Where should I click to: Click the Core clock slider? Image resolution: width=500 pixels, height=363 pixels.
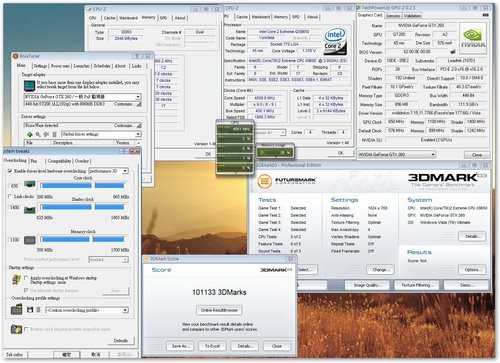[83, 186]
